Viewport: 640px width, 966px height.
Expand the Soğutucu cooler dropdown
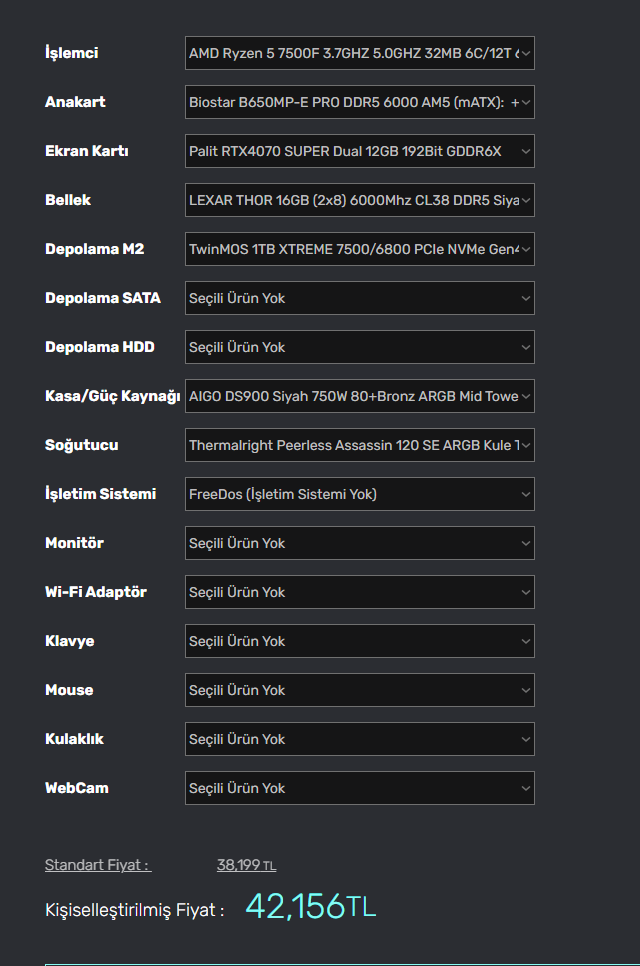tap(359, 445)
